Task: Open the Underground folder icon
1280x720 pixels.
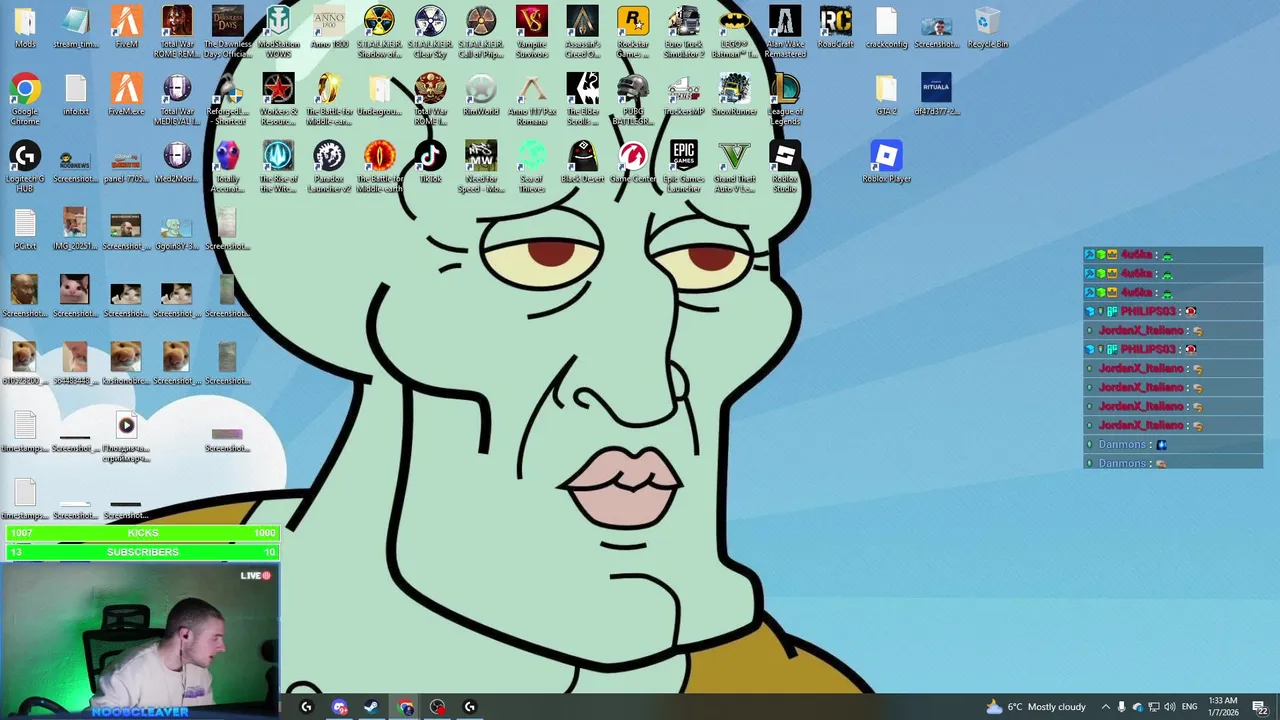Action: click(379, 95)
